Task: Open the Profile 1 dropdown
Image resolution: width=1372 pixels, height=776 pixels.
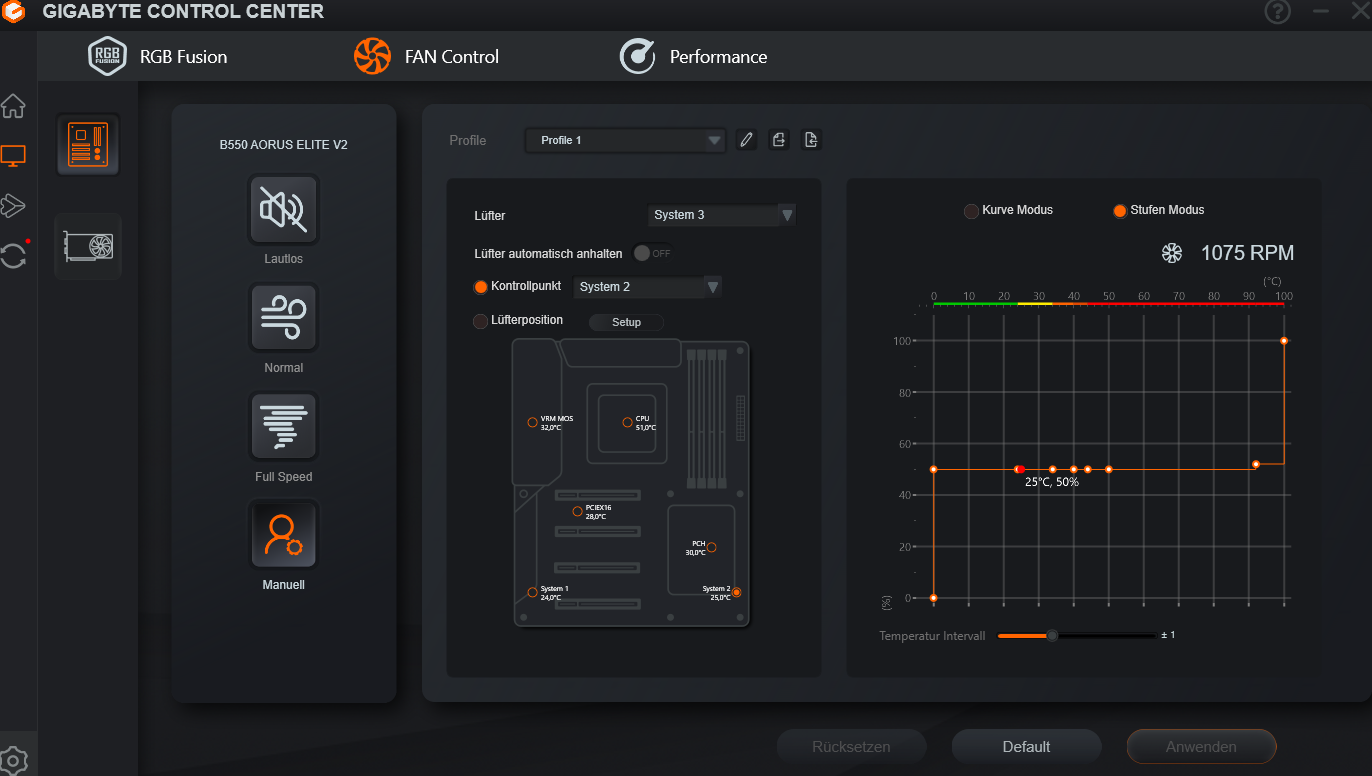Action: click(x=625, y=140)
